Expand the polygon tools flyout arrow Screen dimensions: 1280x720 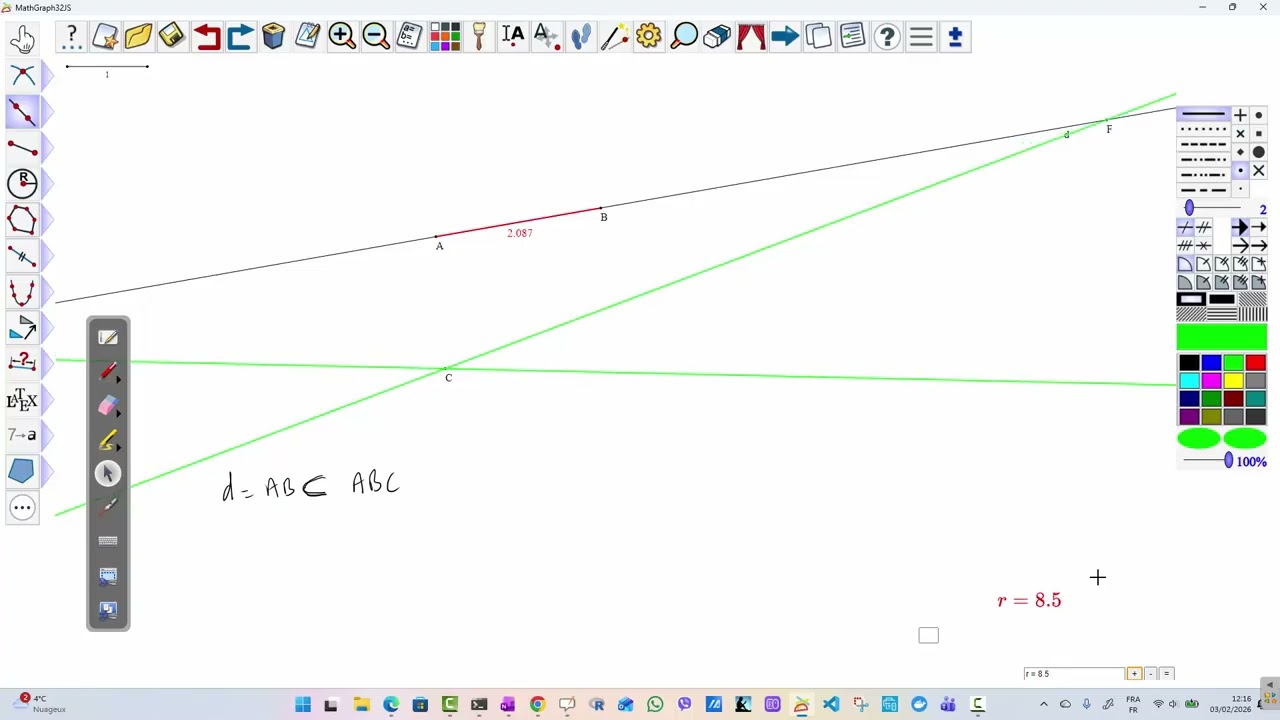click(x=47, y=220)
